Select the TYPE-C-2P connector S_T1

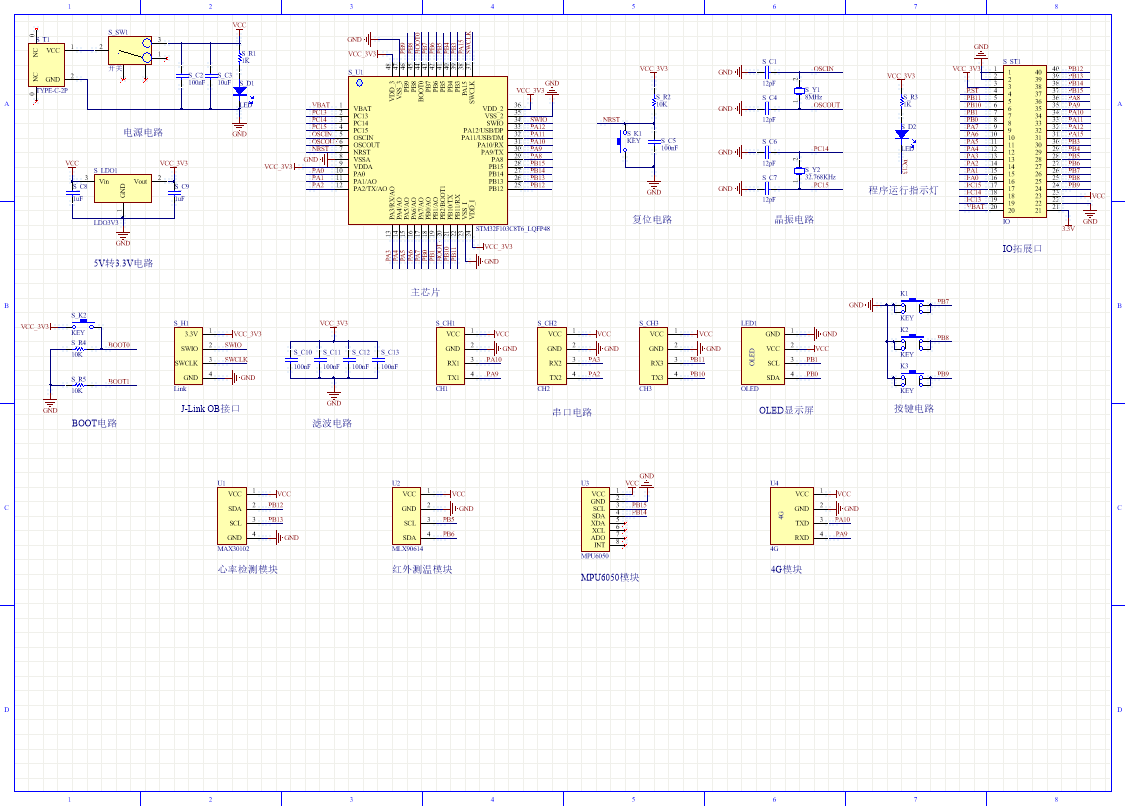tap(47, 65)
